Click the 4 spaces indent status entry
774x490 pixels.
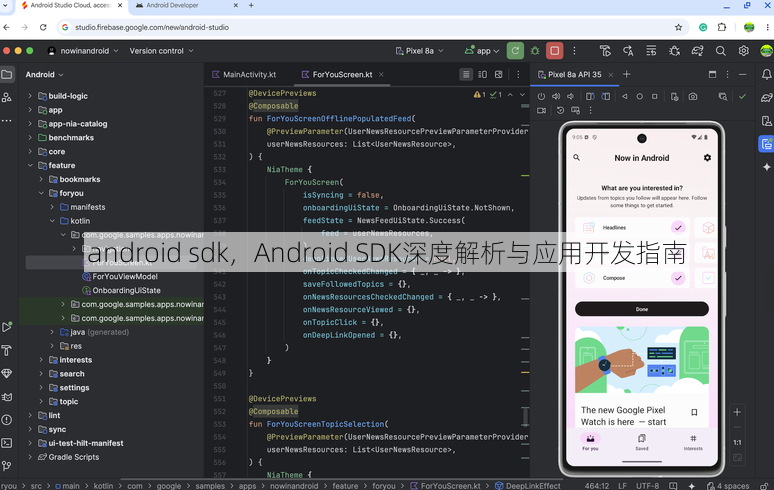(728, 486)
